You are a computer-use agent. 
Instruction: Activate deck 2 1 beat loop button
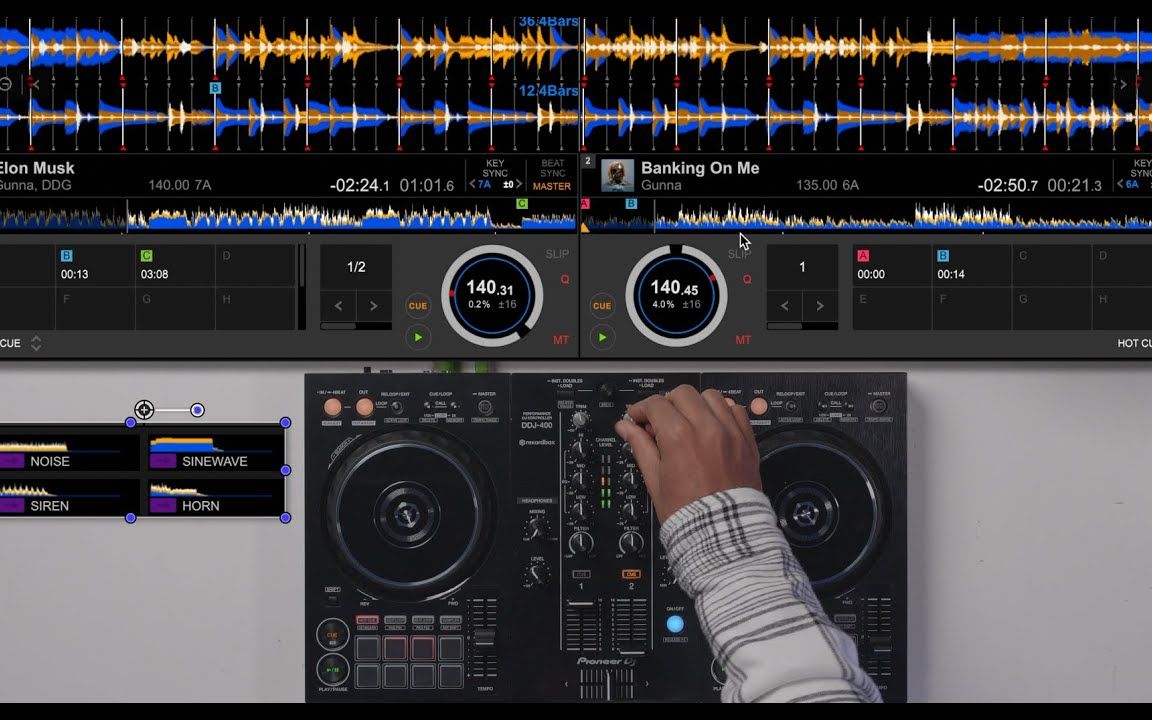coord(802,267)
